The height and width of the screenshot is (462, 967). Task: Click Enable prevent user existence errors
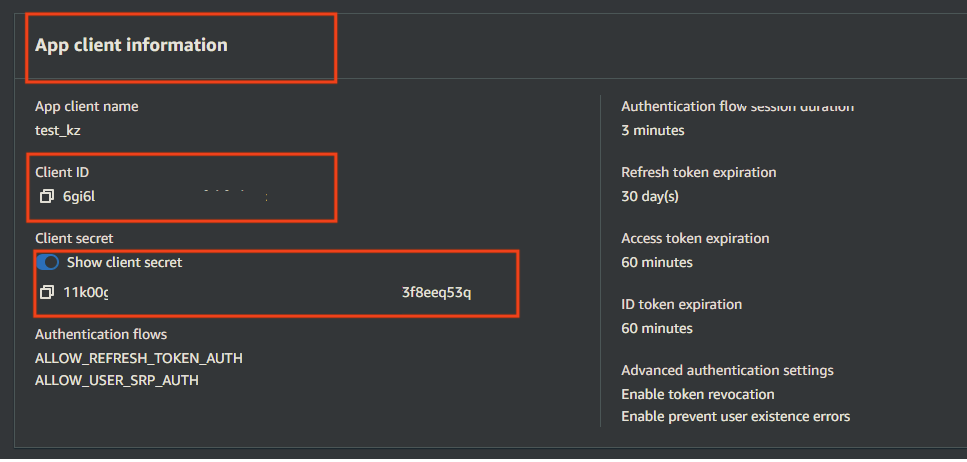pos(736,416)
